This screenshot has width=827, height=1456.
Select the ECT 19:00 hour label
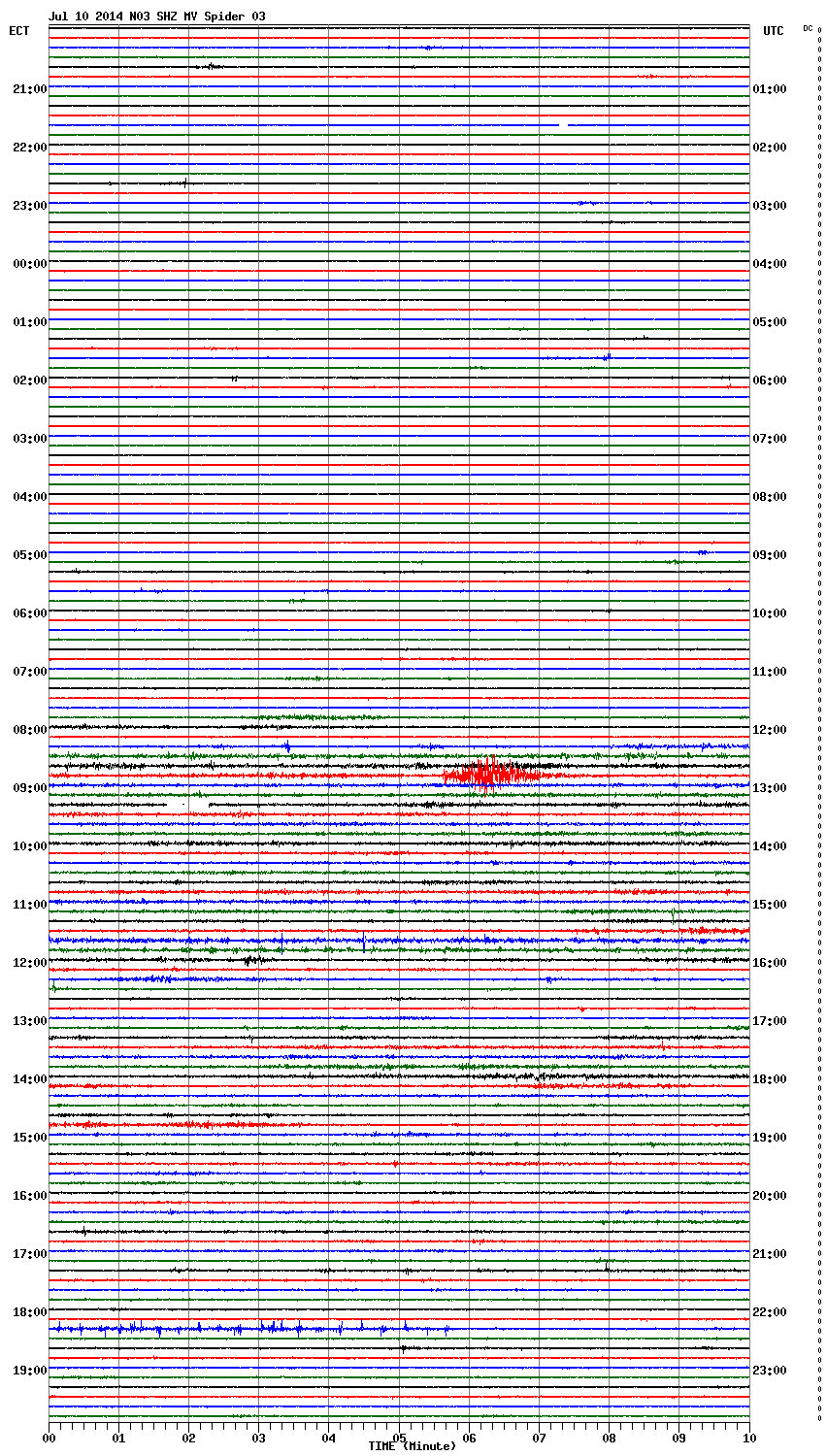(29, 1371)
